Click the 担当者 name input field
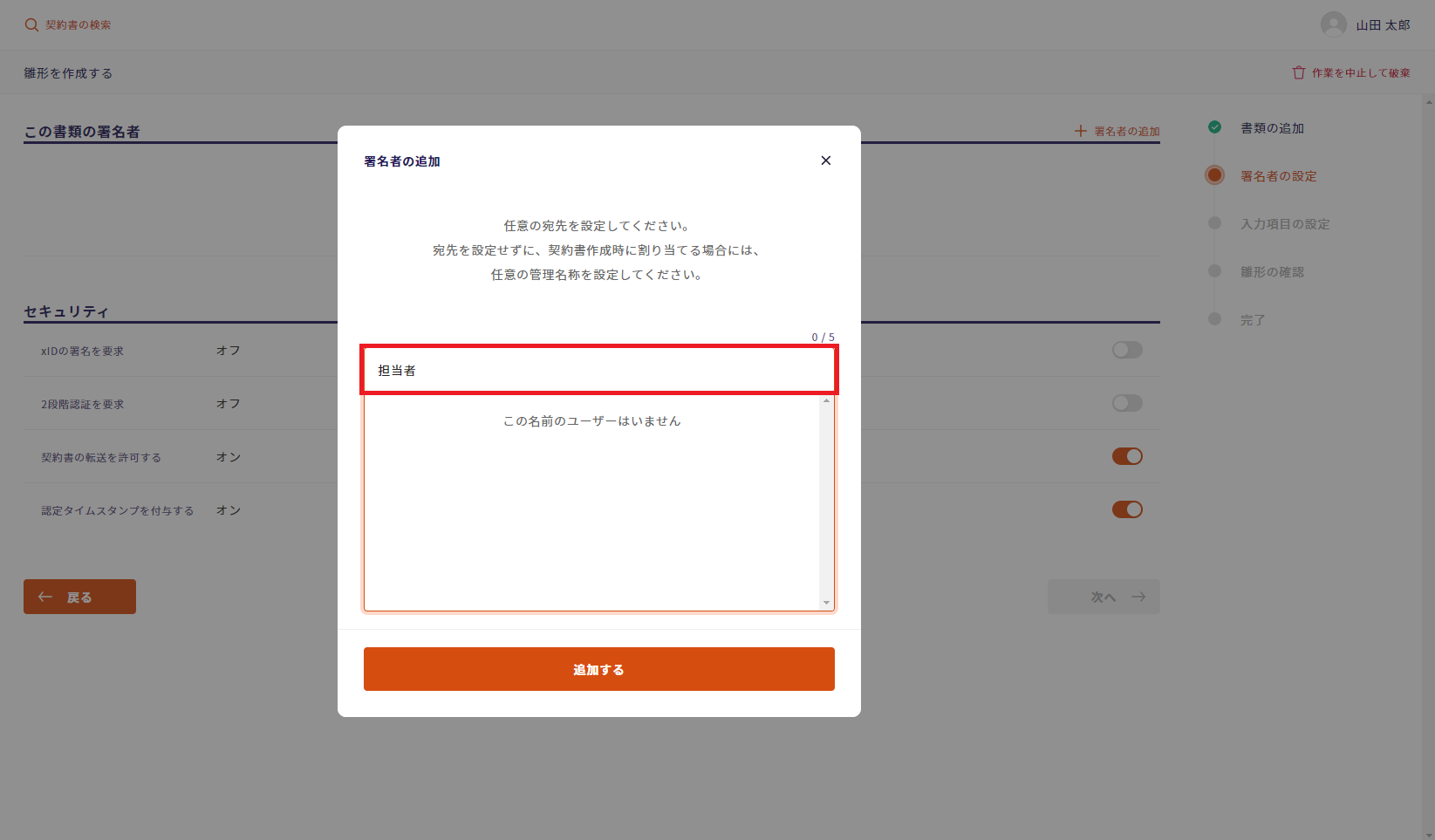Viewport: 1435px width, 840px height. coord(598,371)
